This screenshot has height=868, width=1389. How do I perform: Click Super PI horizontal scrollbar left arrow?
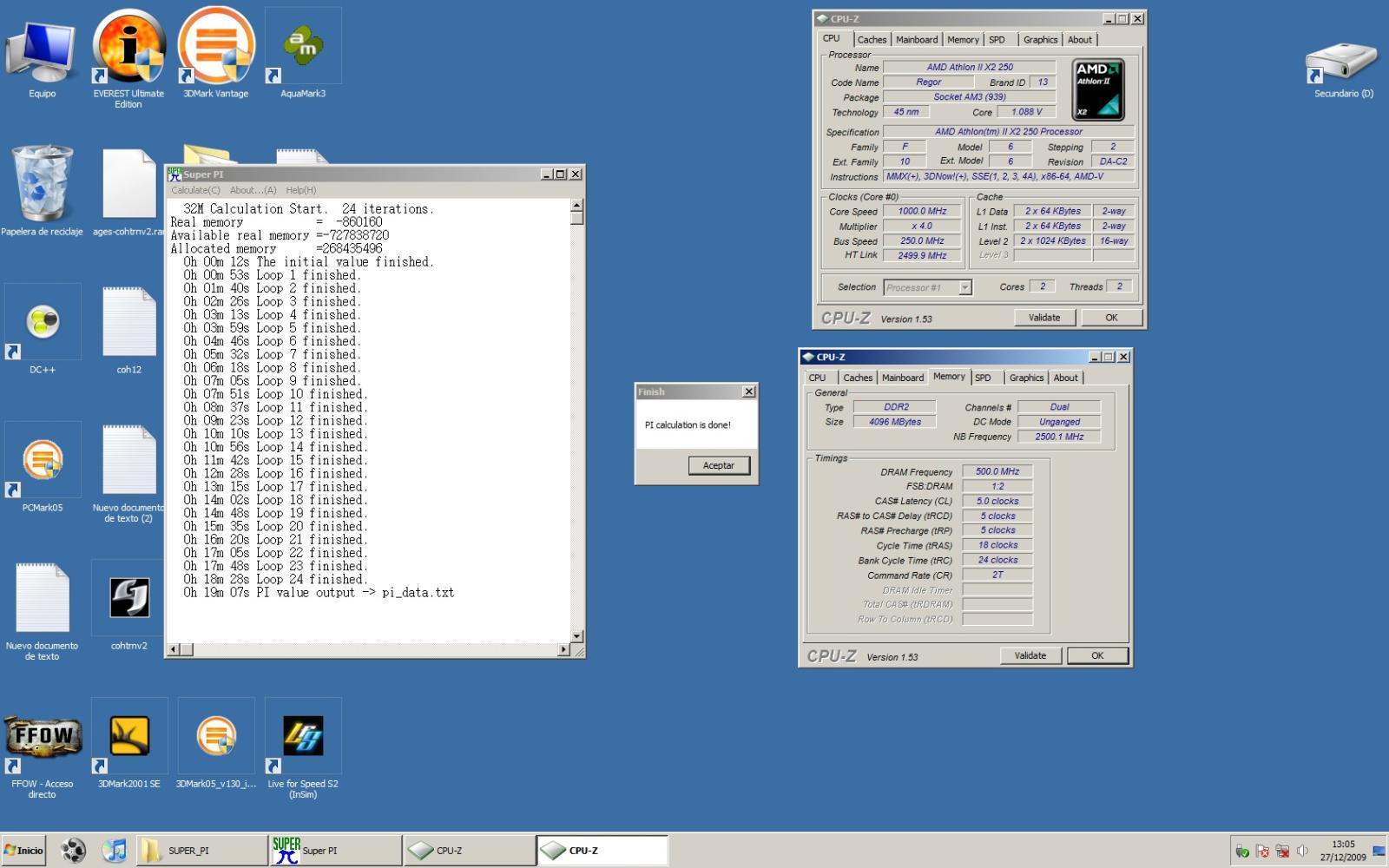click(x=174, y=649)
